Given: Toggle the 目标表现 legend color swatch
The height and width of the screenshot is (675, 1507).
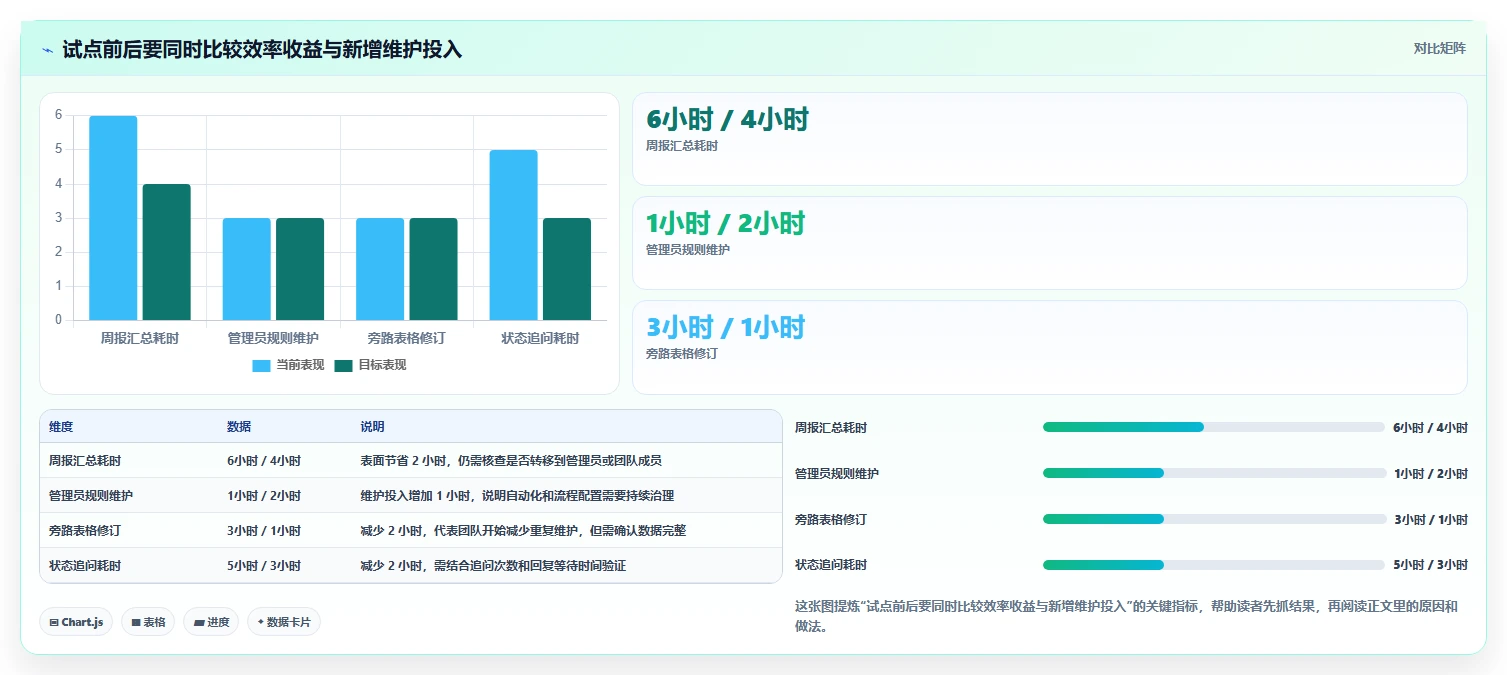Looking at the screenshot, I should (x=343, y=365).
